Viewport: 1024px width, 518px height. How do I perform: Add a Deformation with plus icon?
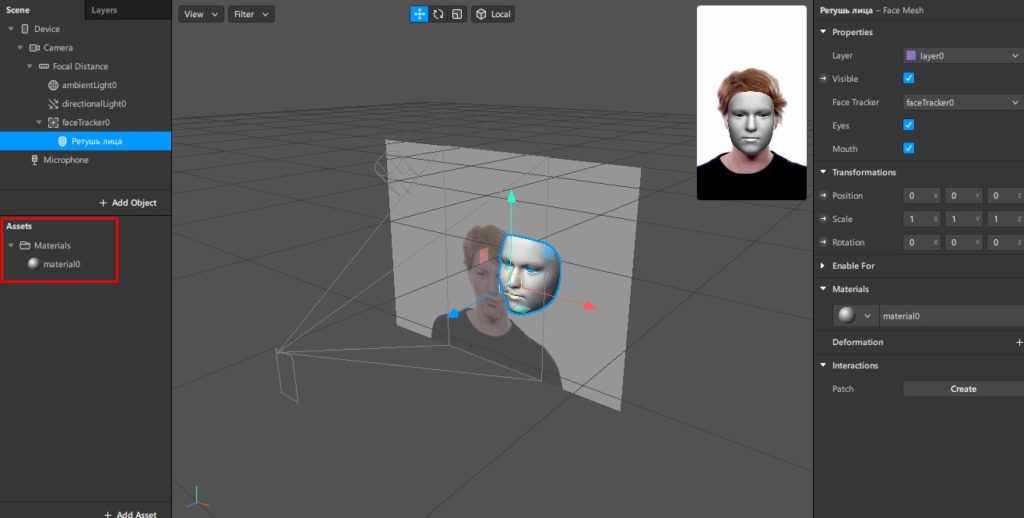(1019, 342)
